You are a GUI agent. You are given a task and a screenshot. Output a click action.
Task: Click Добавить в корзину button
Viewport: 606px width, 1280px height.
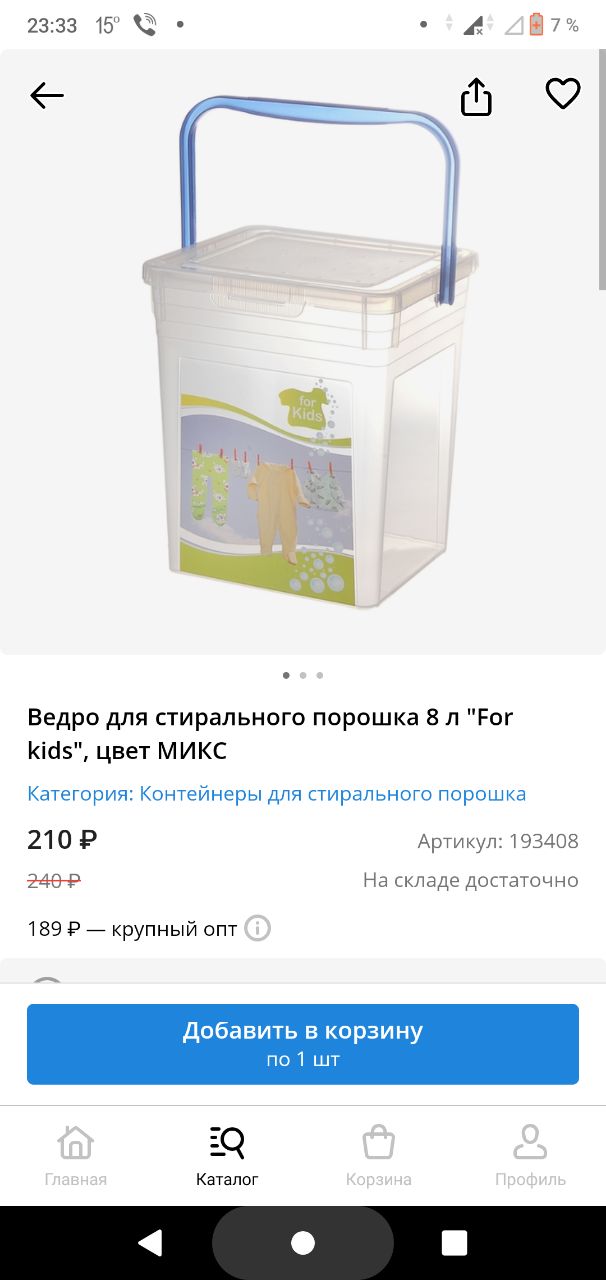click(x=303, y=1044)
